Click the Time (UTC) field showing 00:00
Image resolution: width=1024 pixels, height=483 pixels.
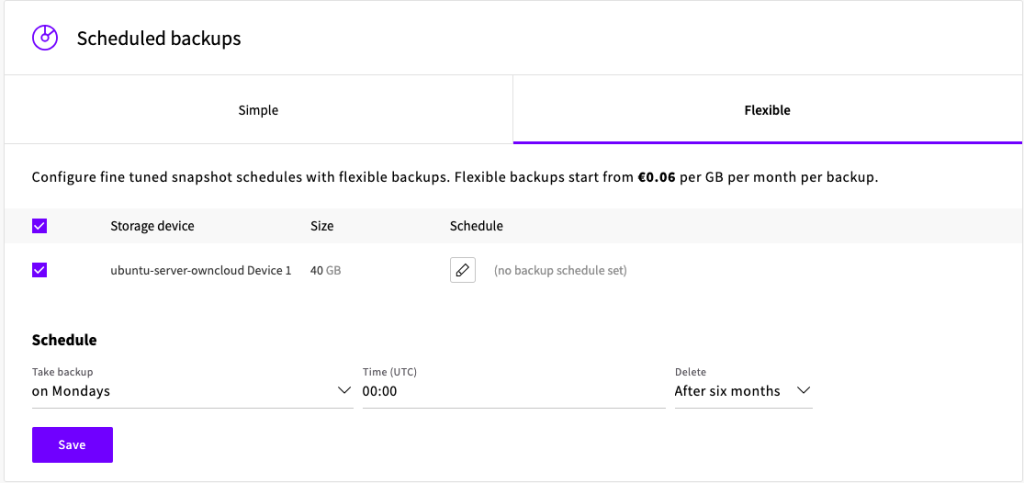click(x=512, y=391)
